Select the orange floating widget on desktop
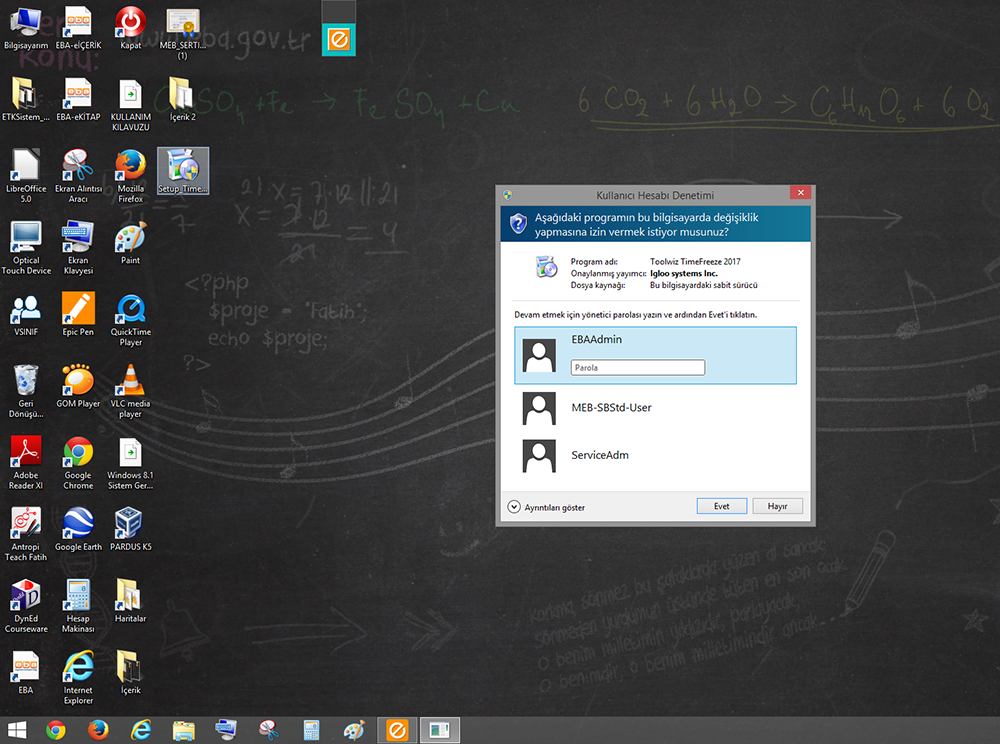The height and width of the screenshot is (744, 1000). pyautogui.click(x=339, y=40)
